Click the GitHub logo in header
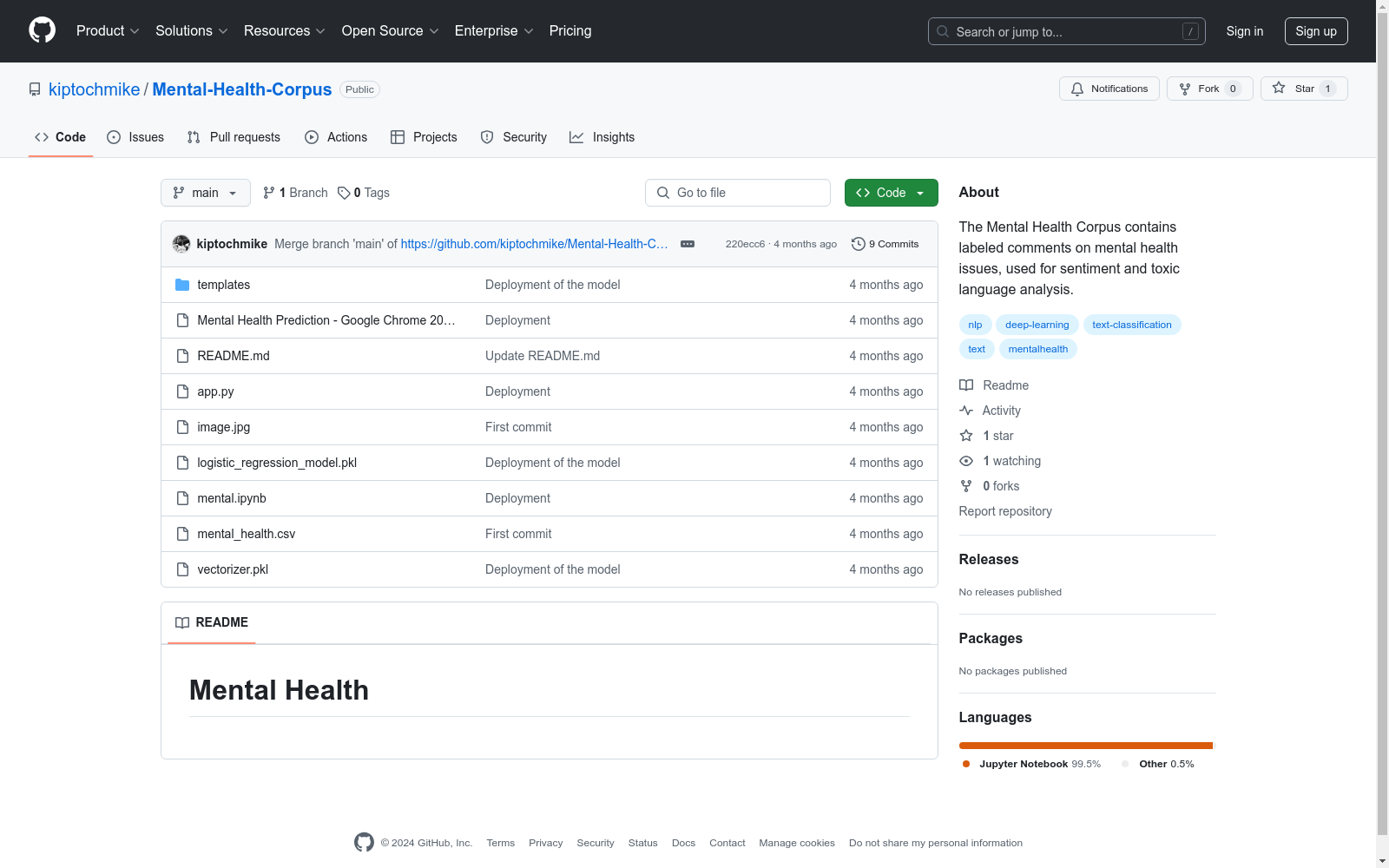The image size is (1389, 868). pos(42,30)
